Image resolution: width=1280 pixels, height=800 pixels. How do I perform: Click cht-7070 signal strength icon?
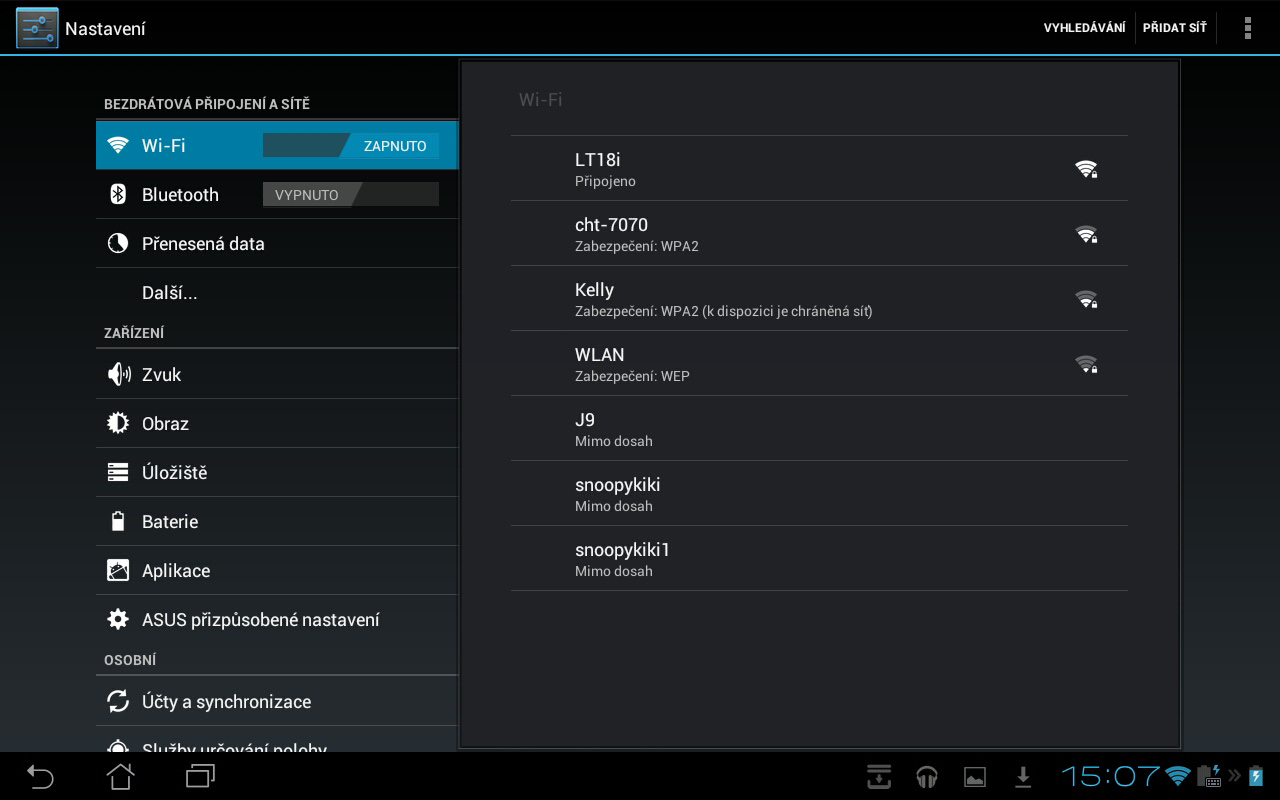coord(1086,234)
